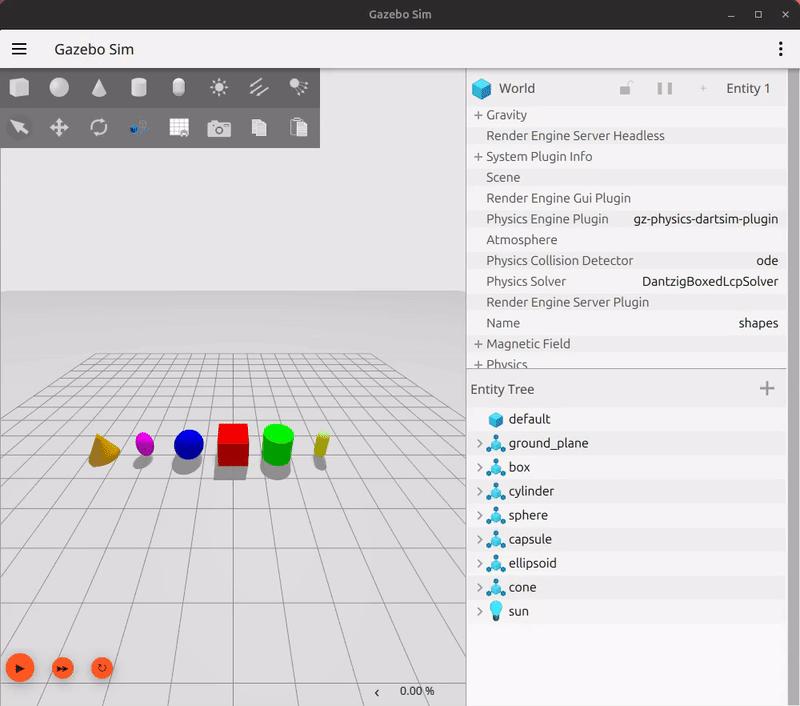Open the vertical dots plugin menu

780,49
